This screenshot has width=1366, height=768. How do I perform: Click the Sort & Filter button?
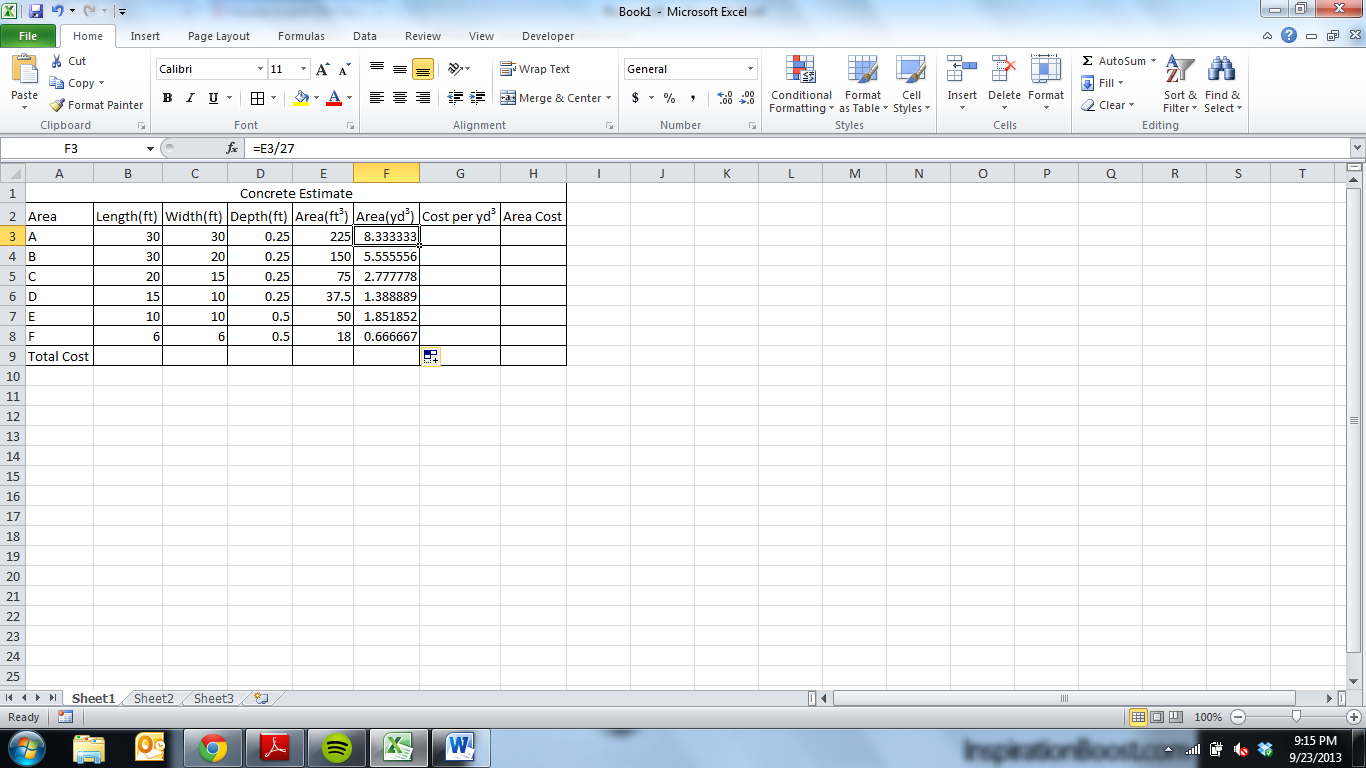[1178, 85]
